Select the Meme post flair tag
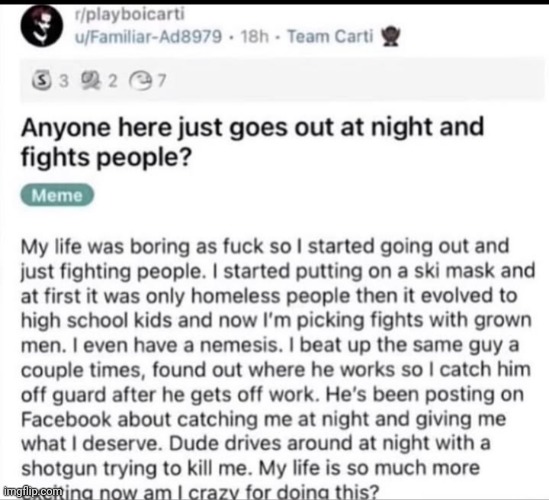 click(x=57, y=195)
